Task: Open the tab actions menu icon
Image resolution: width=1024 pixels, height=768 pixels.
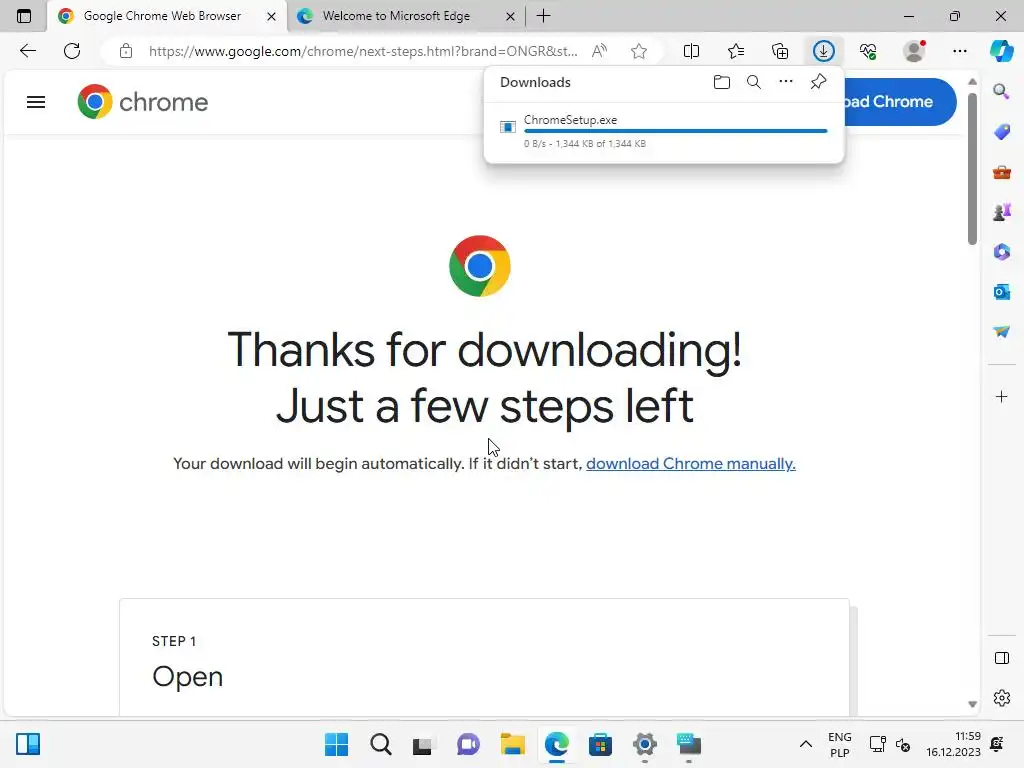Action: tap(24, 16)
